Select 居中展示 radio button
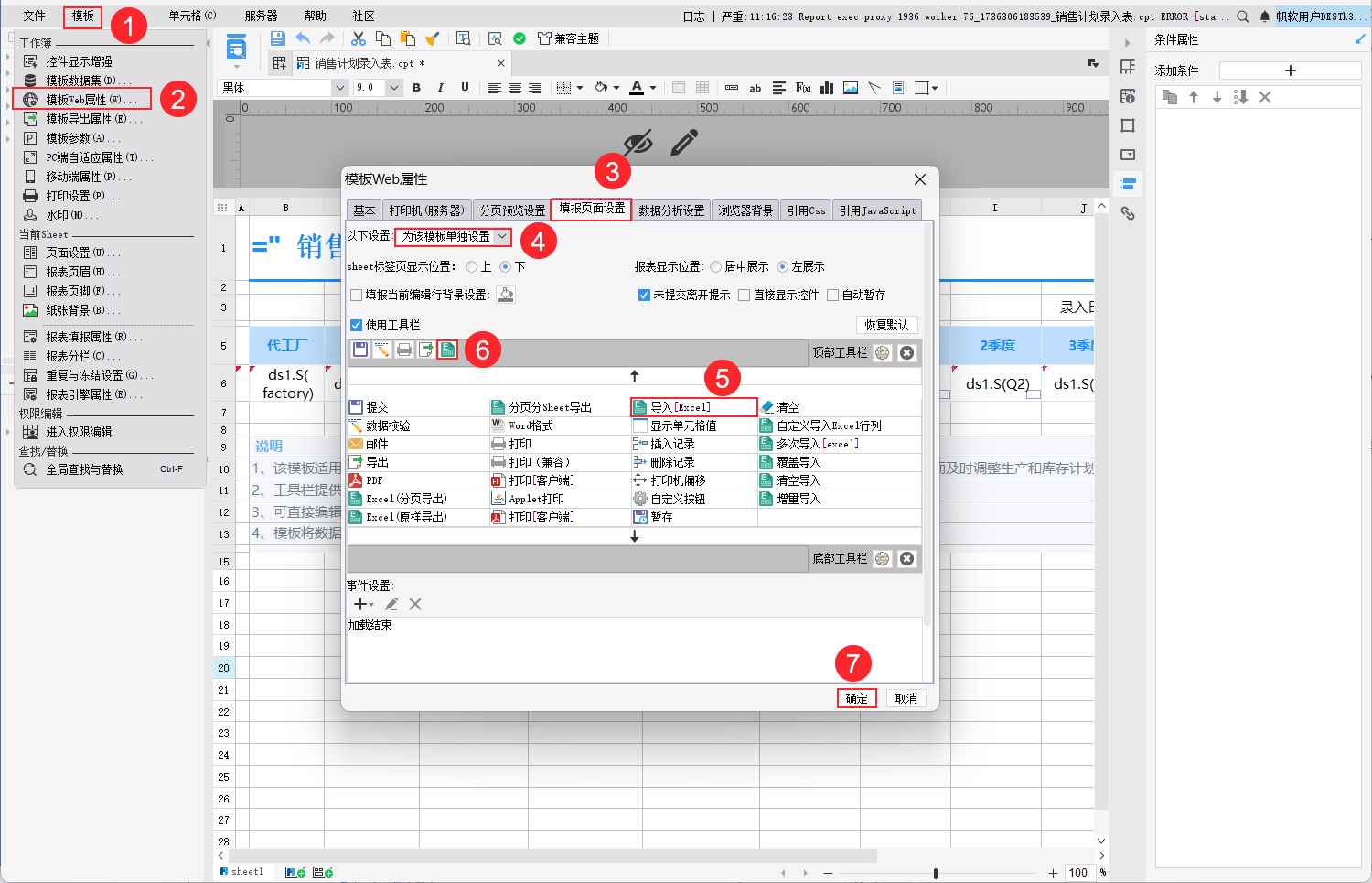Image resolution: width=1372 pixels, height=883 pixels. click(715, 266)
